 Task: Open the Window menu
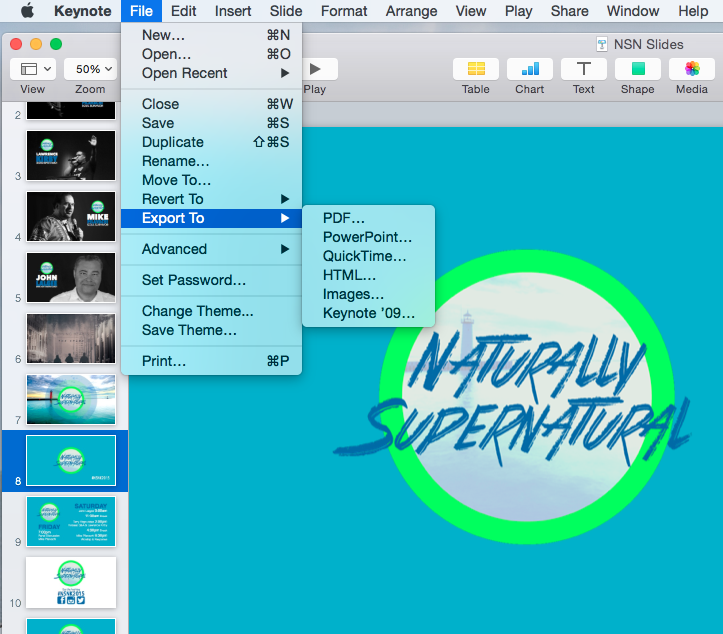(633, 11)
